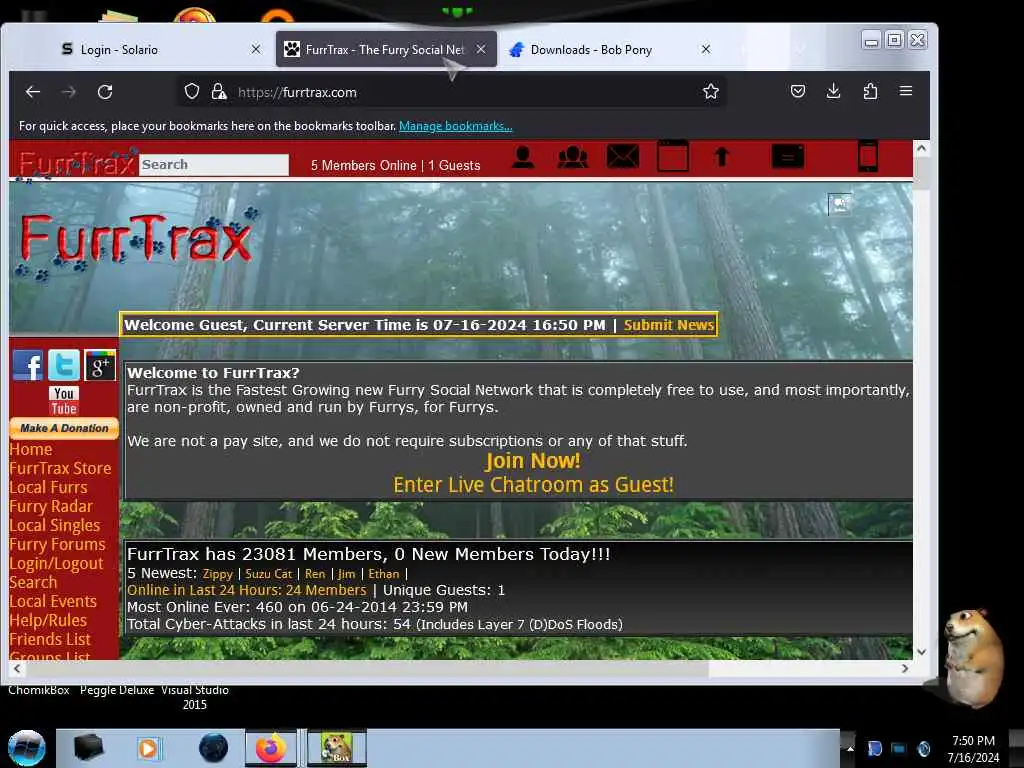The image size is (1024, 768).
Task: Reload the FurrTrax page
Action: tap(105, 92)
